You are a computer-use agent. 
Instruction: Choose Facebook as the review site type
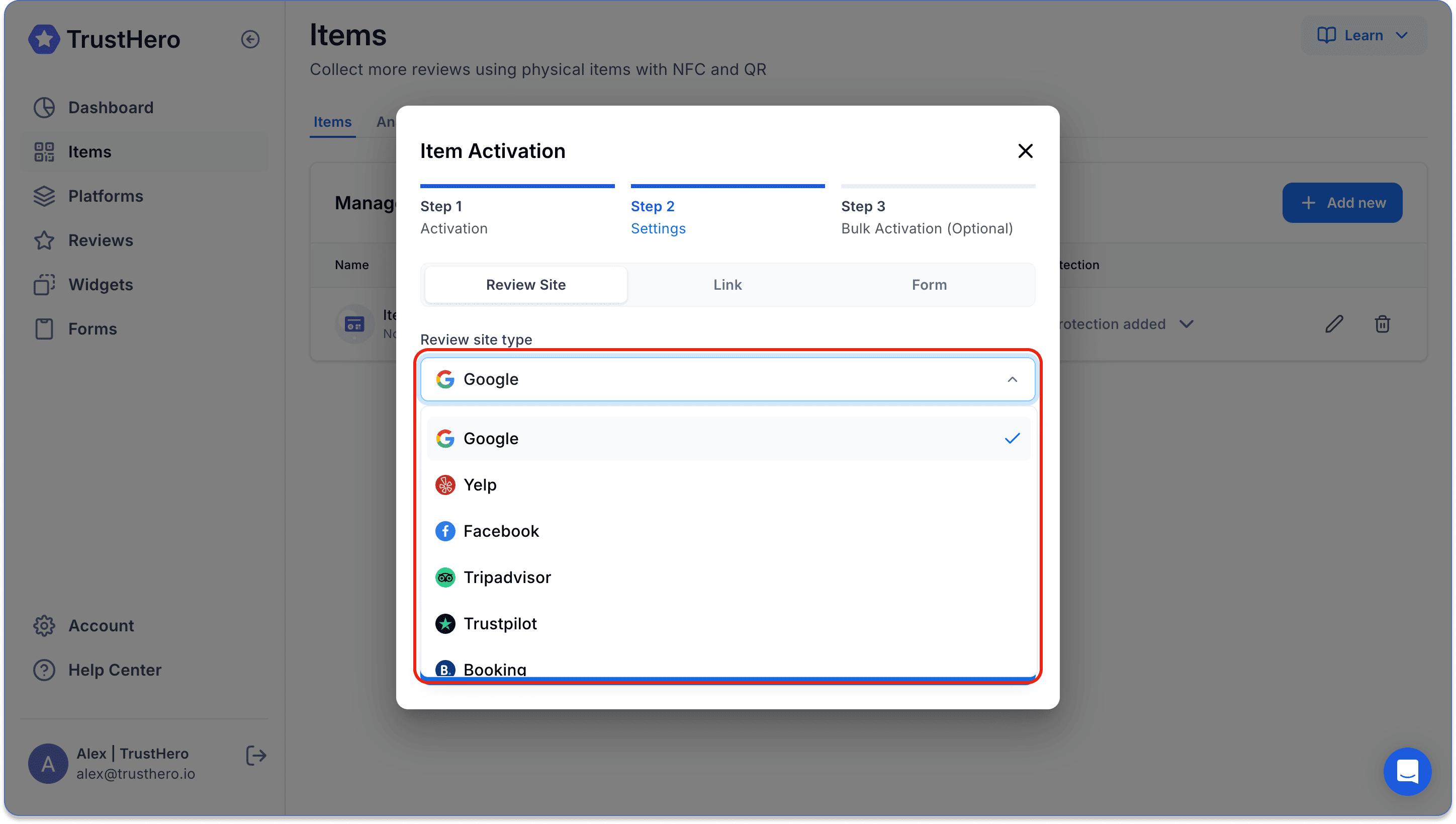pos(501,531)
